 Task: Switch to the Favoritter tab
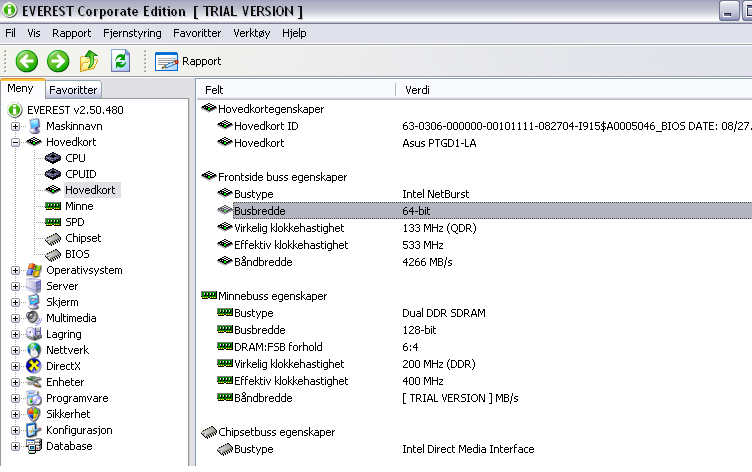tap(73, 90)
